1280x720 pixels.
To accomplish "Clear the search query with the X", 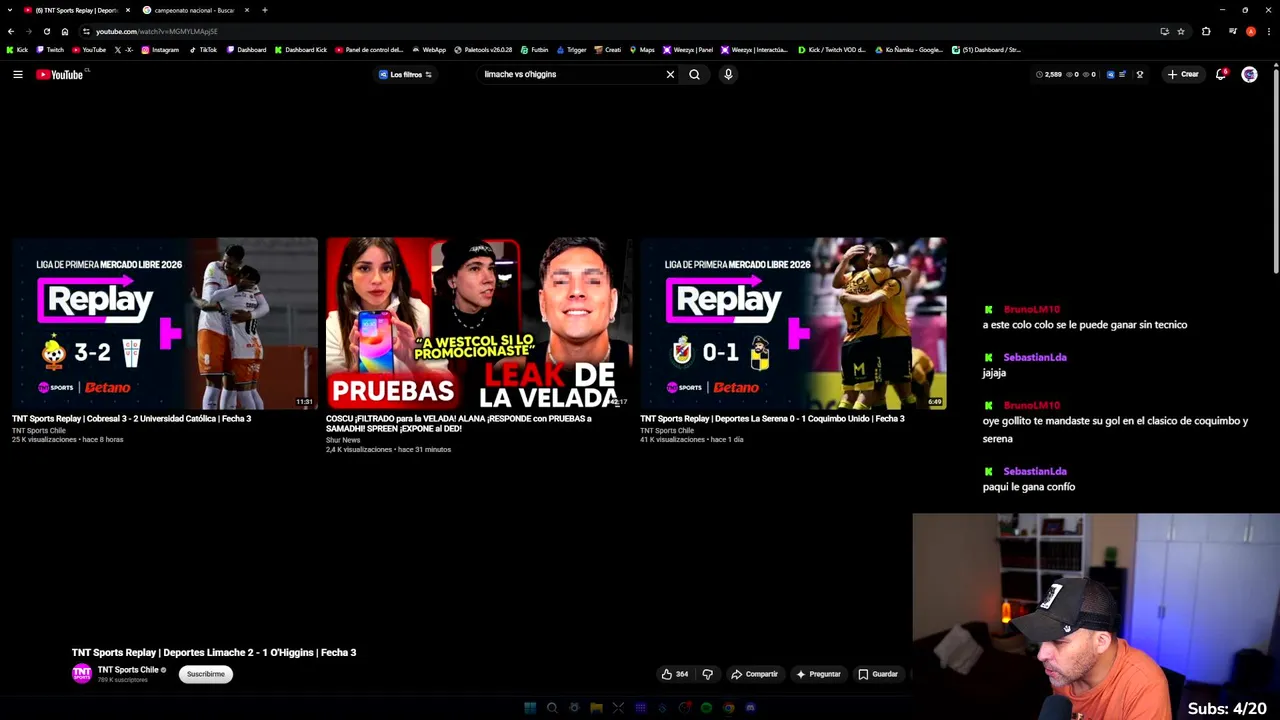I will point(670,74).
